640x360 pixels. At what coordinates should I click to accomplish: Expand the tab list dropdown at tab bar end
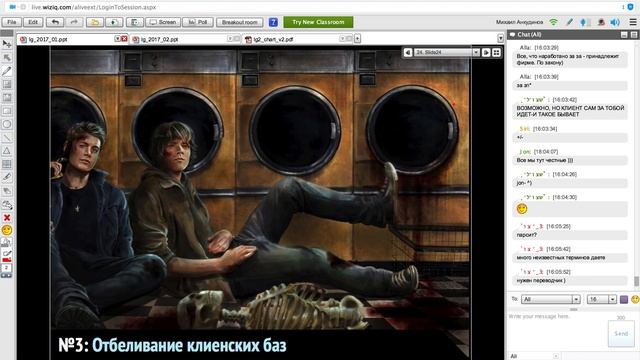(x=500, y=38)
